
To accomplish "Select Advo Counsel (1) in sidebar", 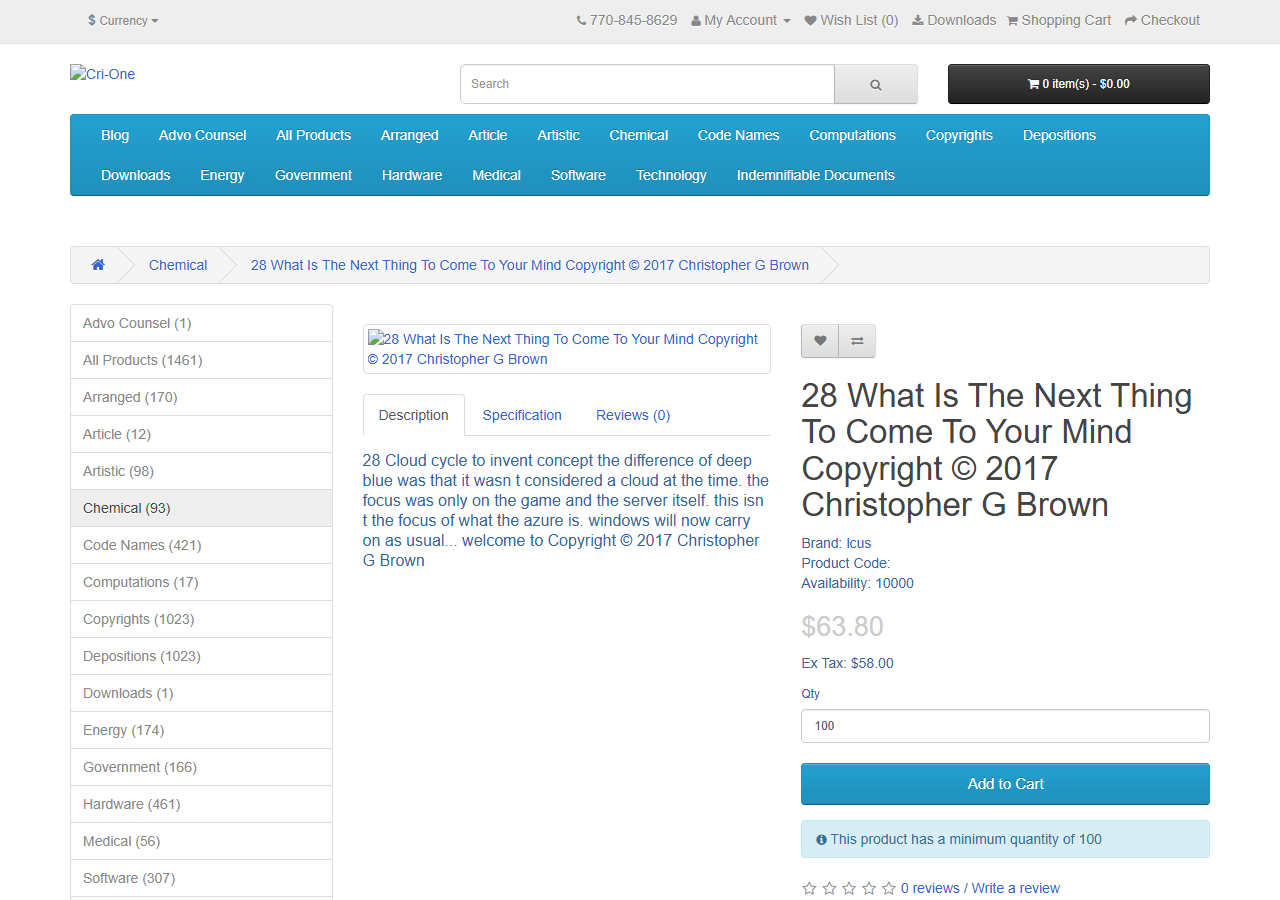I will 201,323.
